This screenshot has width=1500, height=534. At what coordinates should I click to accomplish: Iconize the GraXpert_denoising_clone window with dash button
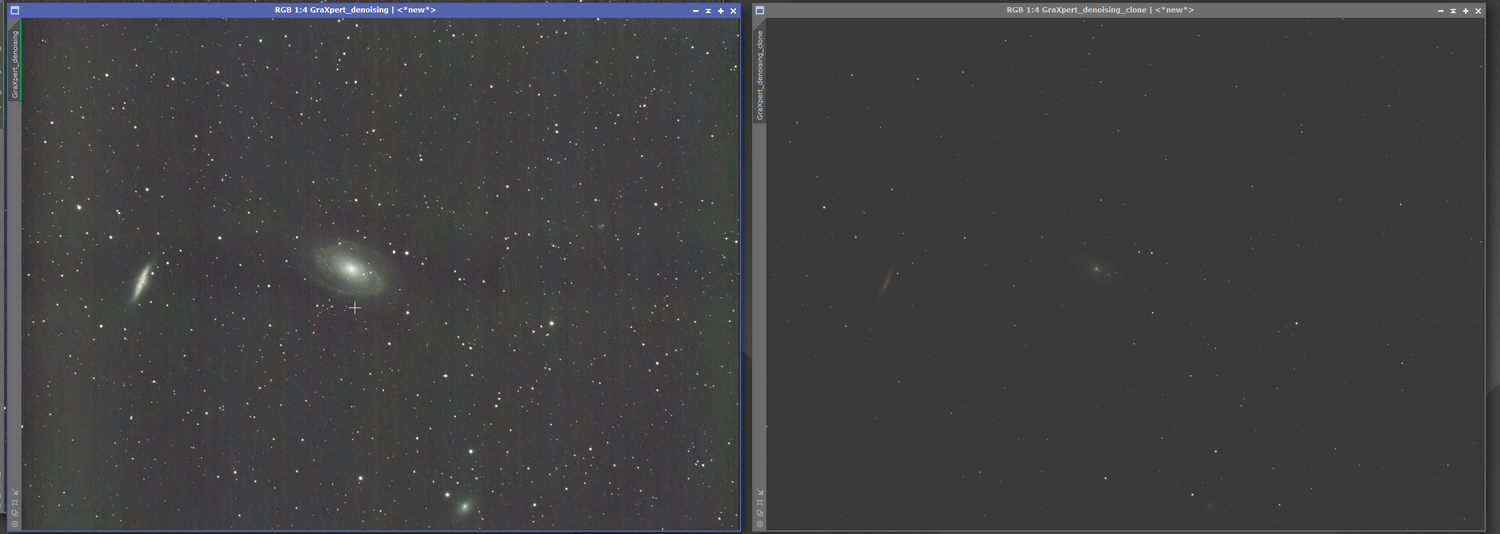[x=1441, y=10]
